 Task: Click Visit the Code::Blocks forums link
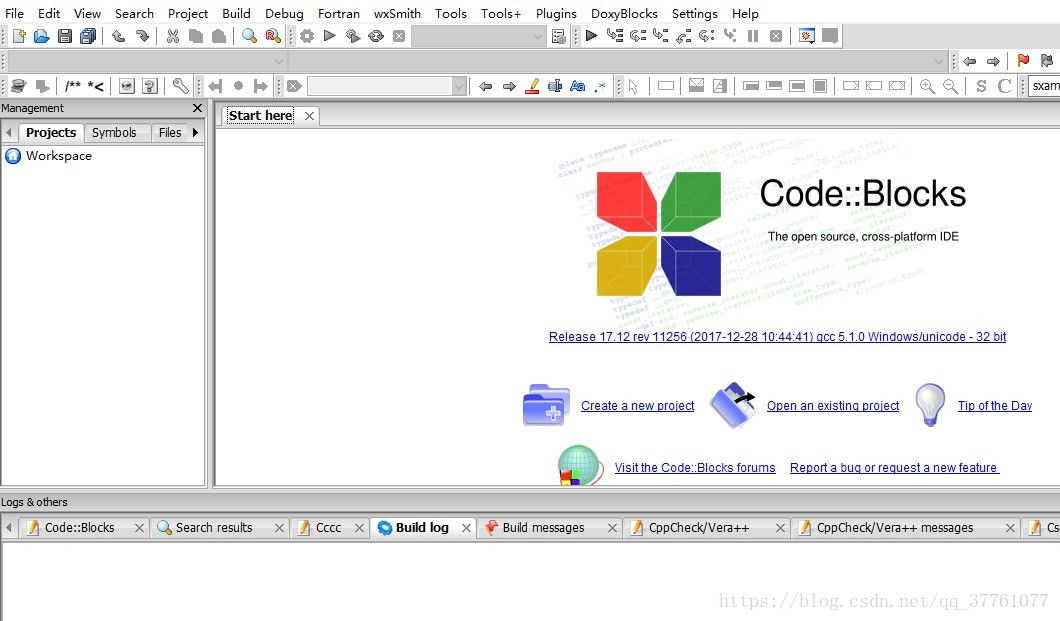click(x=695, y=468)
